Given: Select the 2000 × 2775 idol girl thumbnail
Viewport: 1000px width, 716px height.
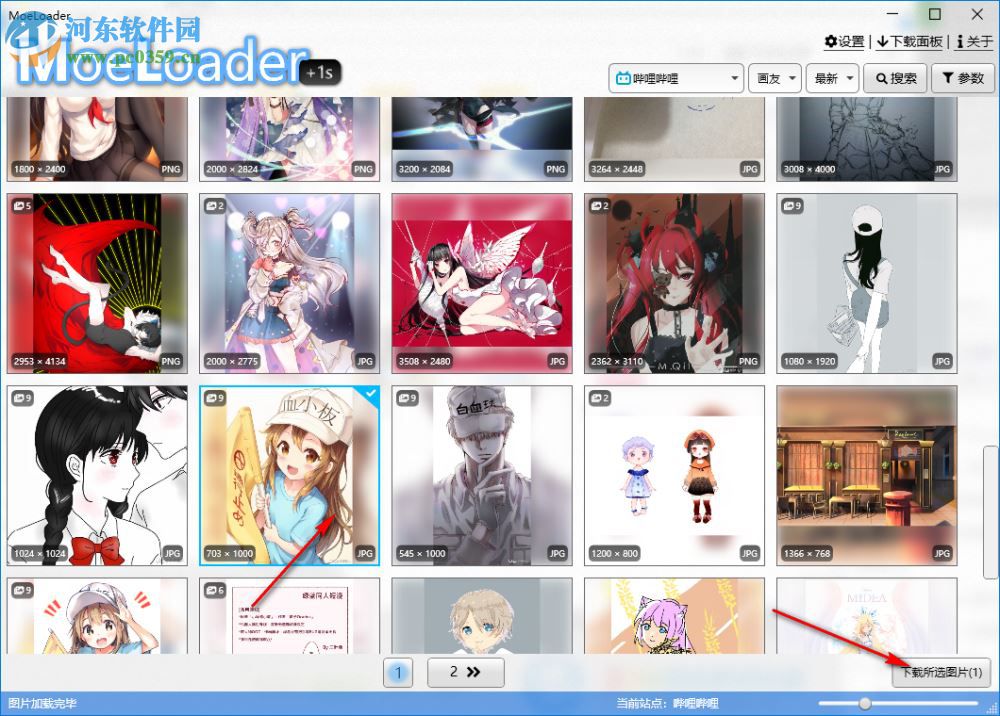Looking at the screenshot, I should (290, 284).
